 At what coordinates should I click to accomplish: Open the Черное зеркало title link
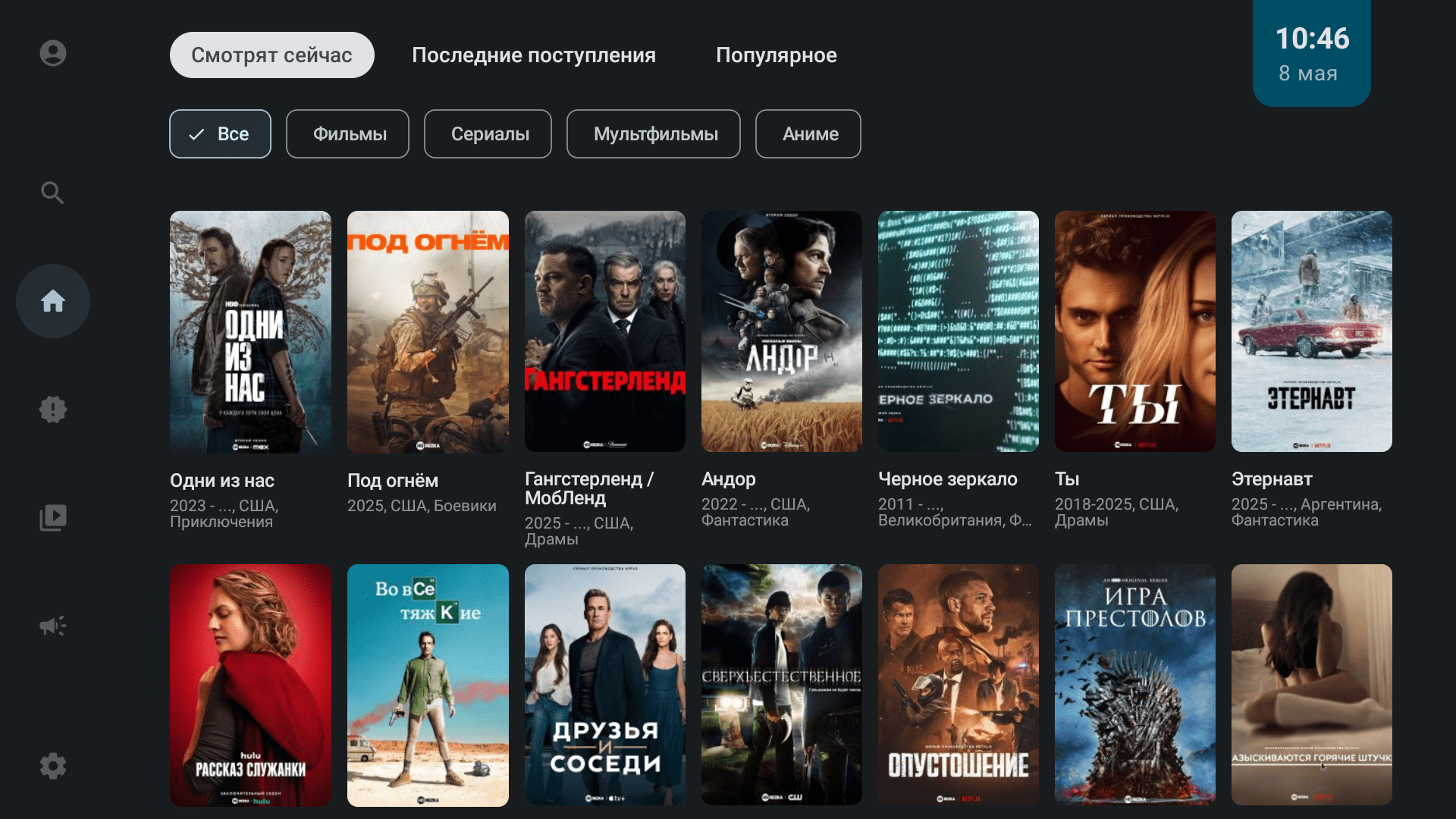948,479
